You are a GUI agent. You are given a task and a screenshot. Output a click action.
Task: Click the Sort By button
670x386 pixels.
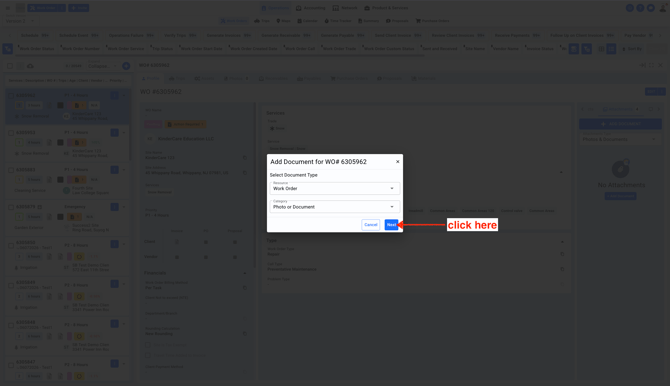pyautogui.click(x=632, y=49)
